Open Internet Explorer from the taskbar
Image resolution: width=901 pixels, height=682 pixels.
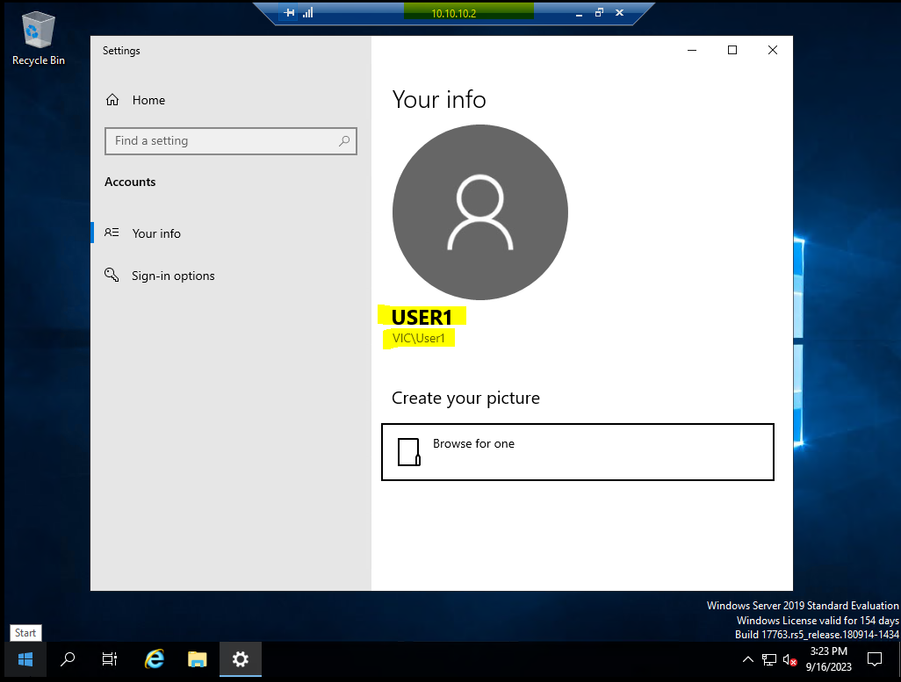click(x=154, y=659)
